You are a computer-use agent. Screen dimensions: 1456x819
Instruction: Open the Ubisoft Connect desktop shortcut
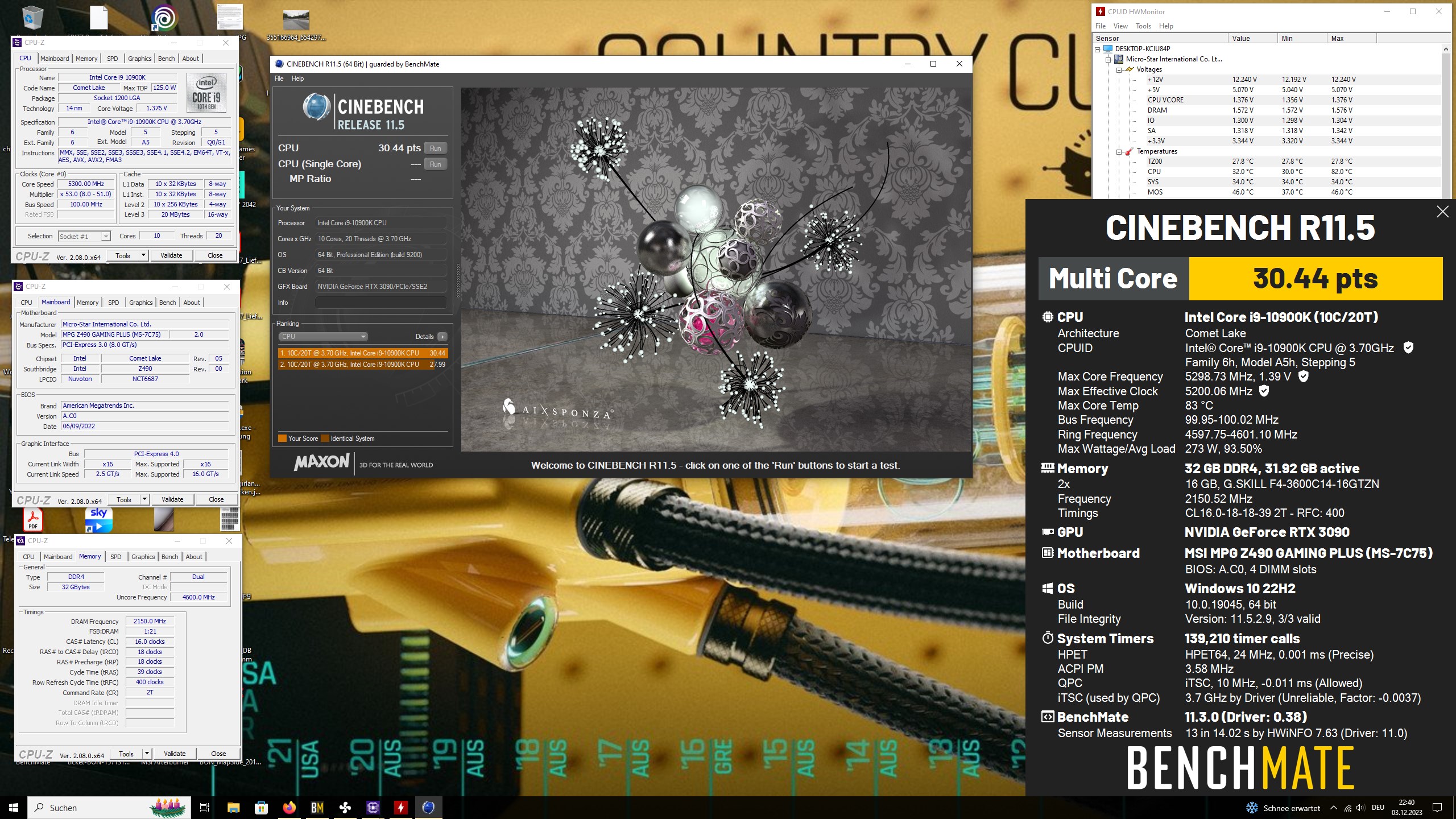pos(164,18)
